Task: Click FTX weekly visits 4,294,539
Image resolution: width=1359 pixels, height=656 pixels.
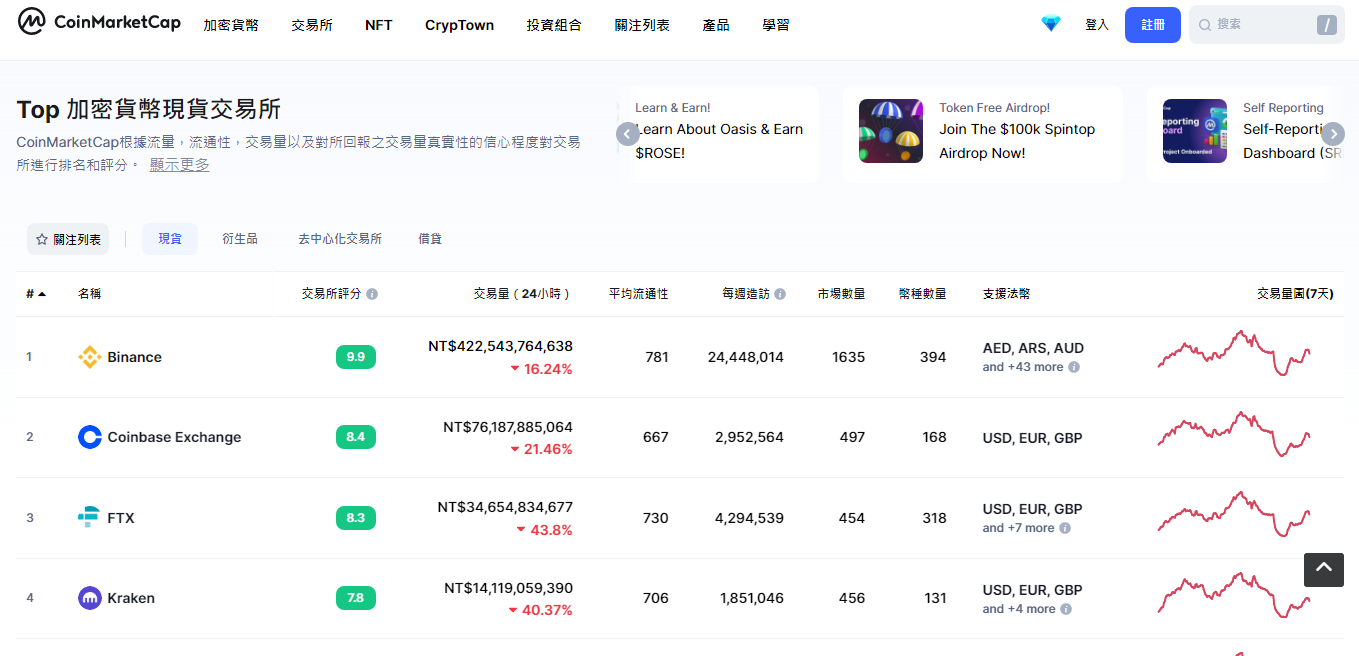Action: point(749,518)
